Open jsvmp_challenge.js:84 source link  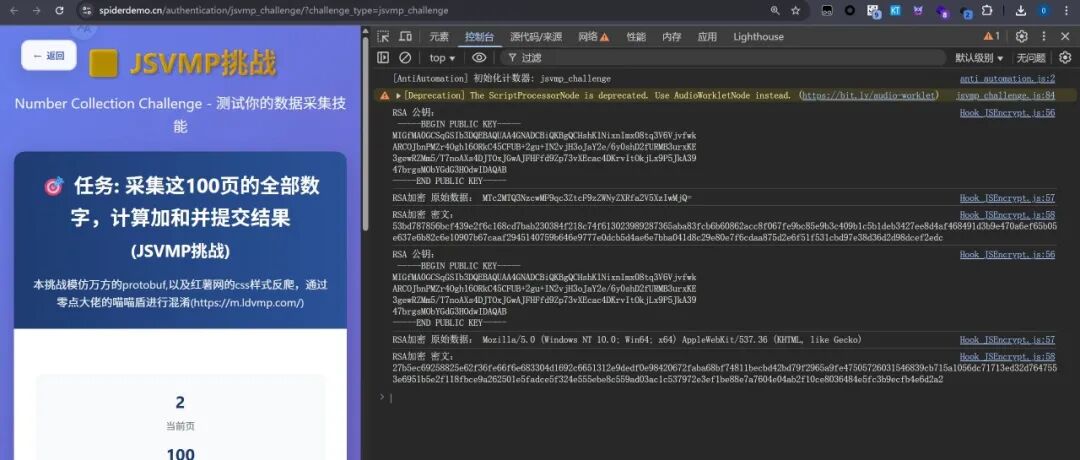(x=1006, y=96)
